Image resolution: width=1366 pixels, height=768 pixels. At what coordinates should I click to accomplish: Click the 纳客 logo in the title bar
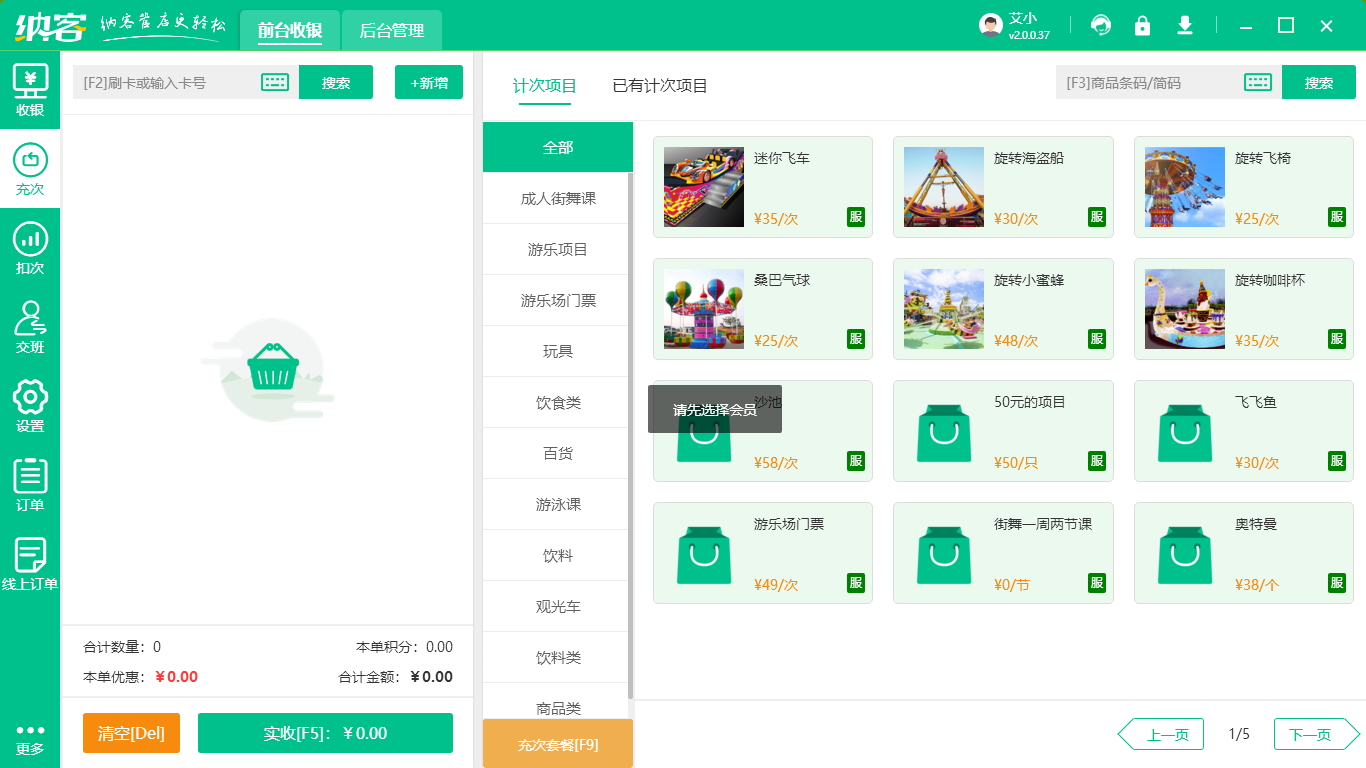[50, 26]
